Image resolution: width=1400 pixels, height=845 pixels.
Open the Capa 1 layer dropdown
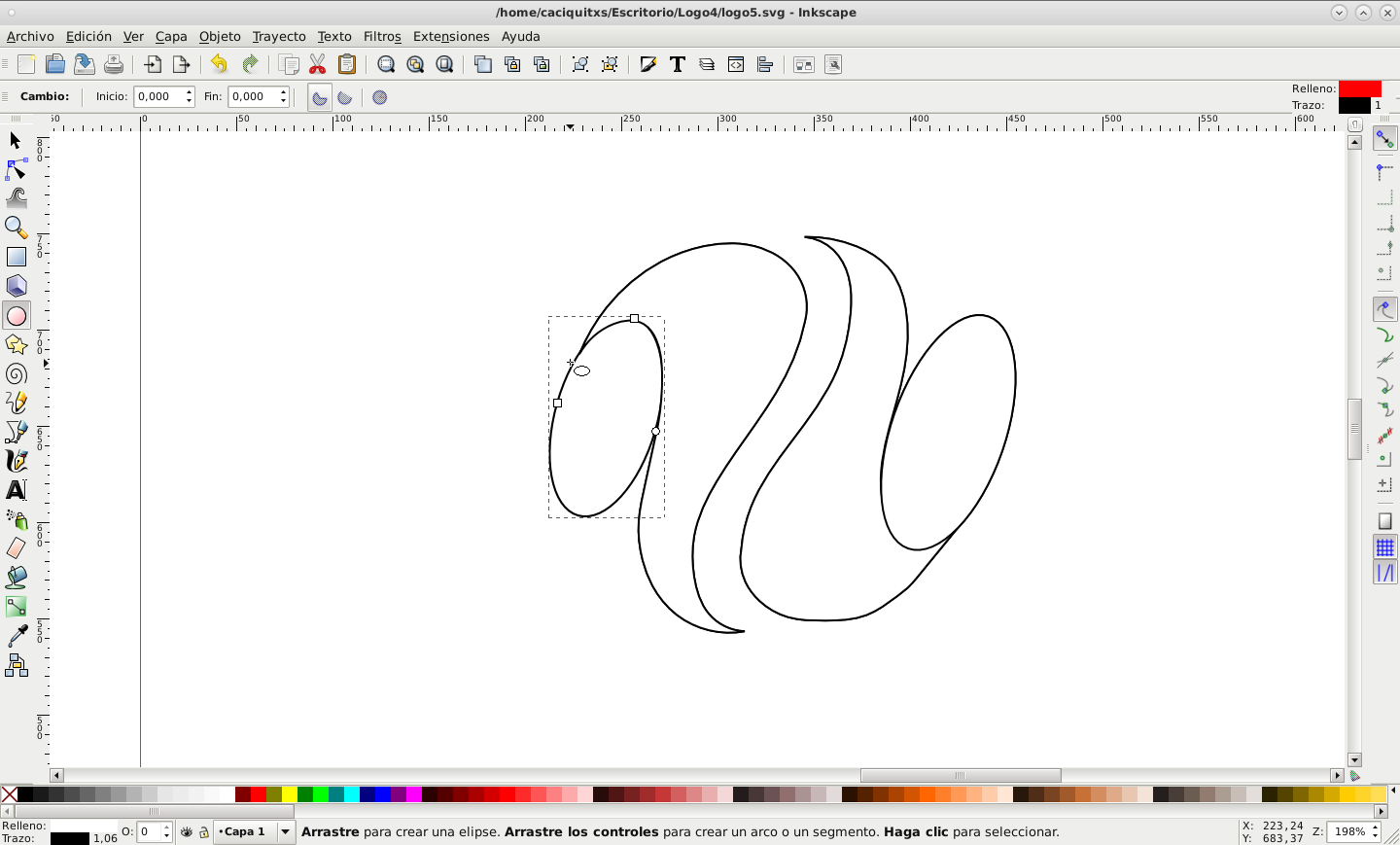tap(255, 832)
